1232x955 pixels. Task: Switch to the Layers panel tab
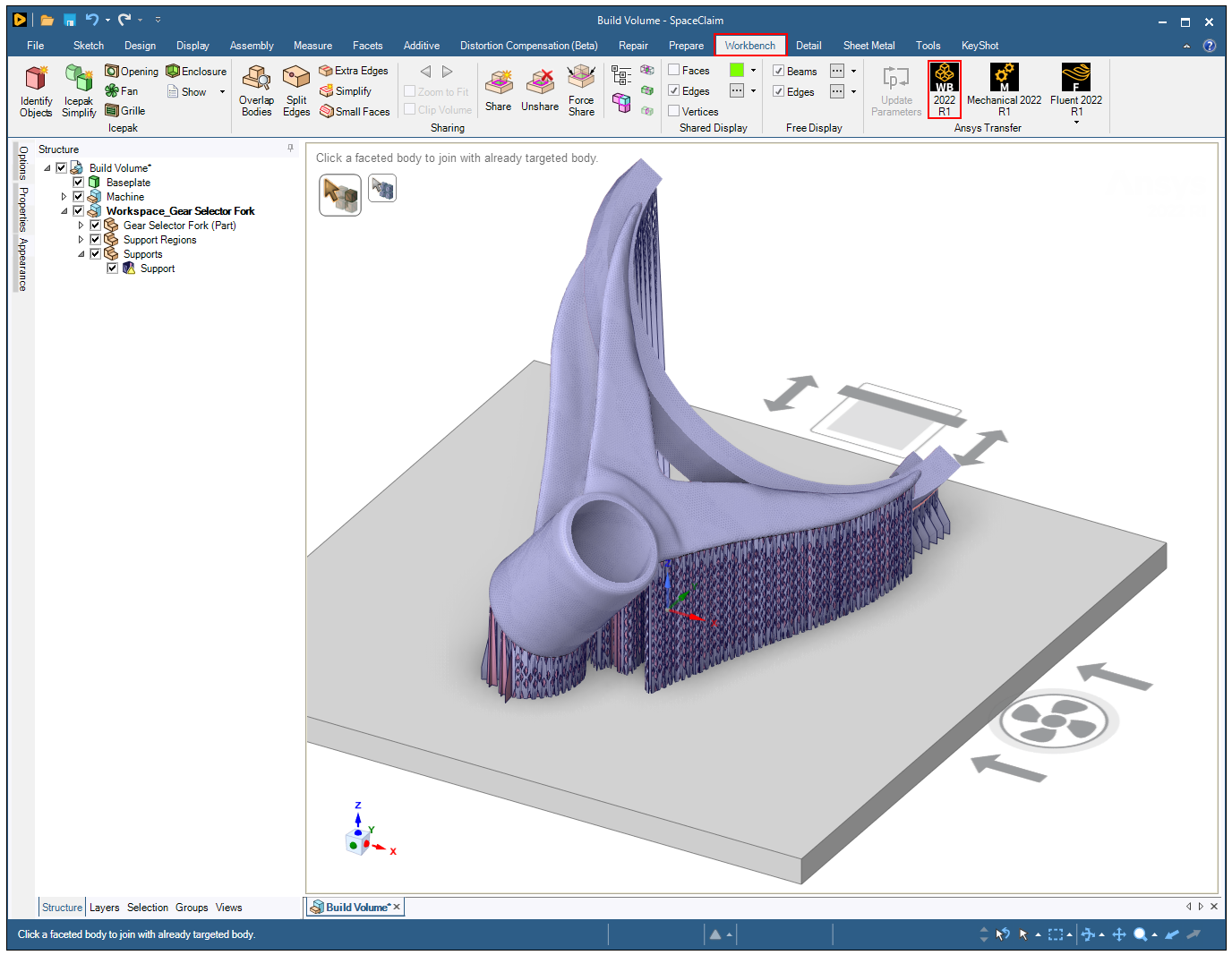pyautogui.click(x=104, y=907)
